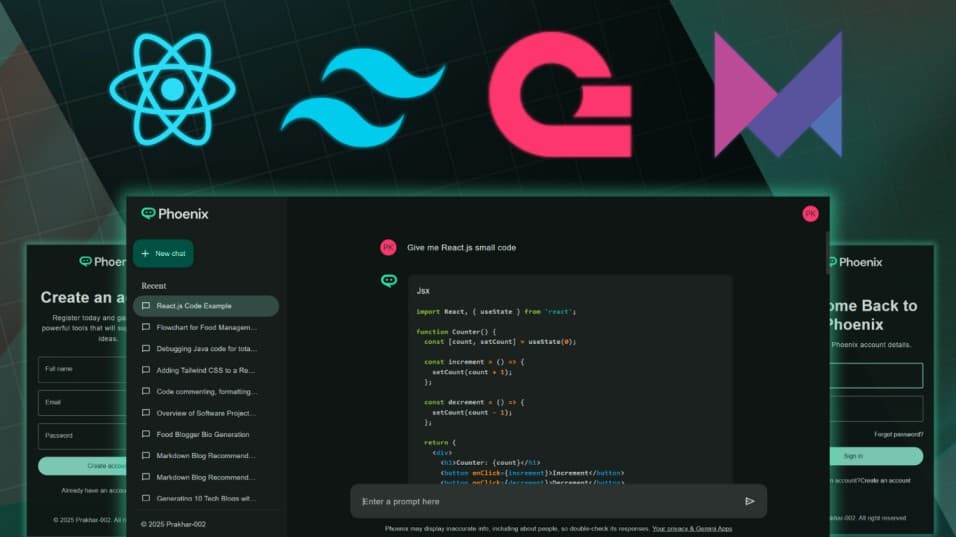The height and width of the screenshot is (537, 956).
Task: Open the PK user avatar in the header
Action: (810, 214)
